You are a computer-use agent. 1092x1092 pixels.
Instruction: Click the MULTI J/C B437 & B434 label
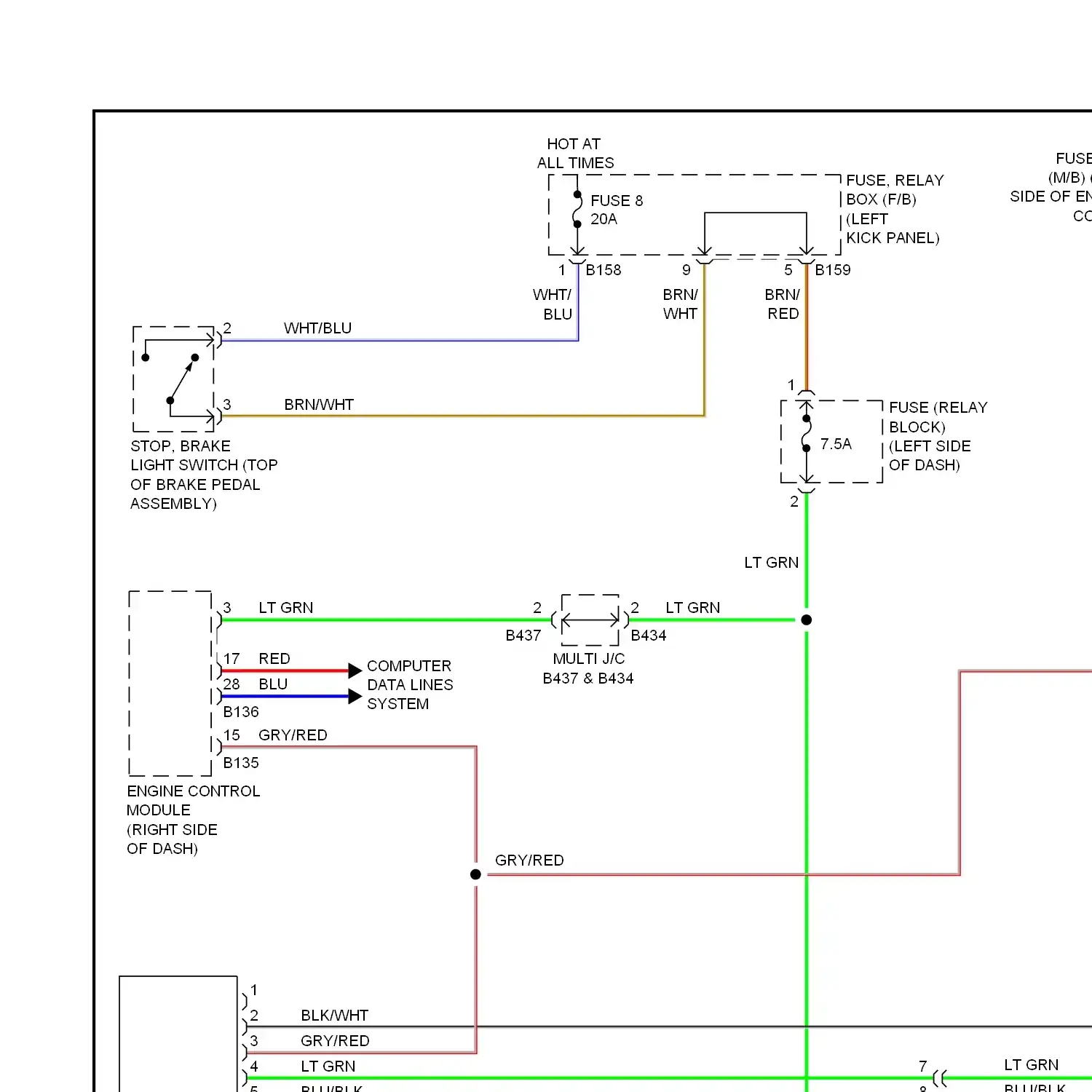click(588, 668)
